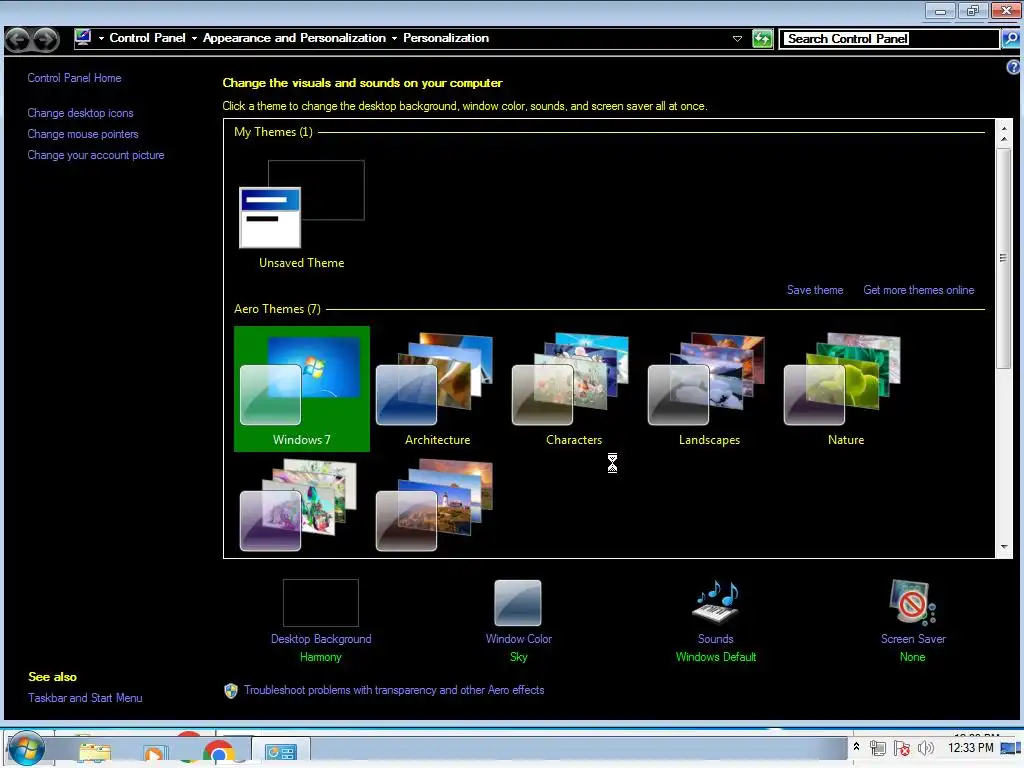
Task: Click in the Search Control Panel field
Action: (x=891, y=39)
